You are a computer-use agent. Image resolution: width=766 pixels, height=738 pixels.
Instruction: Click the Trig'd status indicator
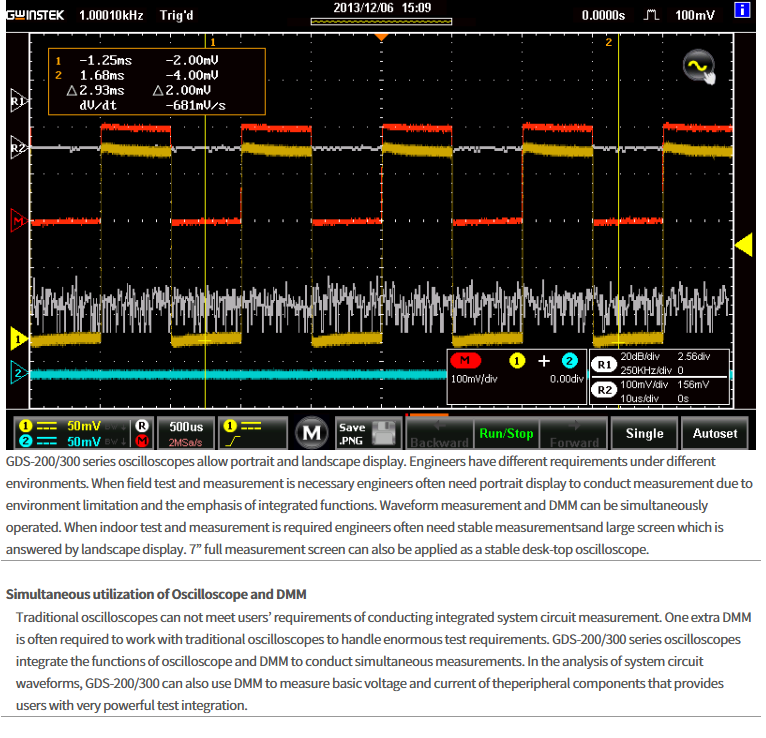click(x=176, y=16)
